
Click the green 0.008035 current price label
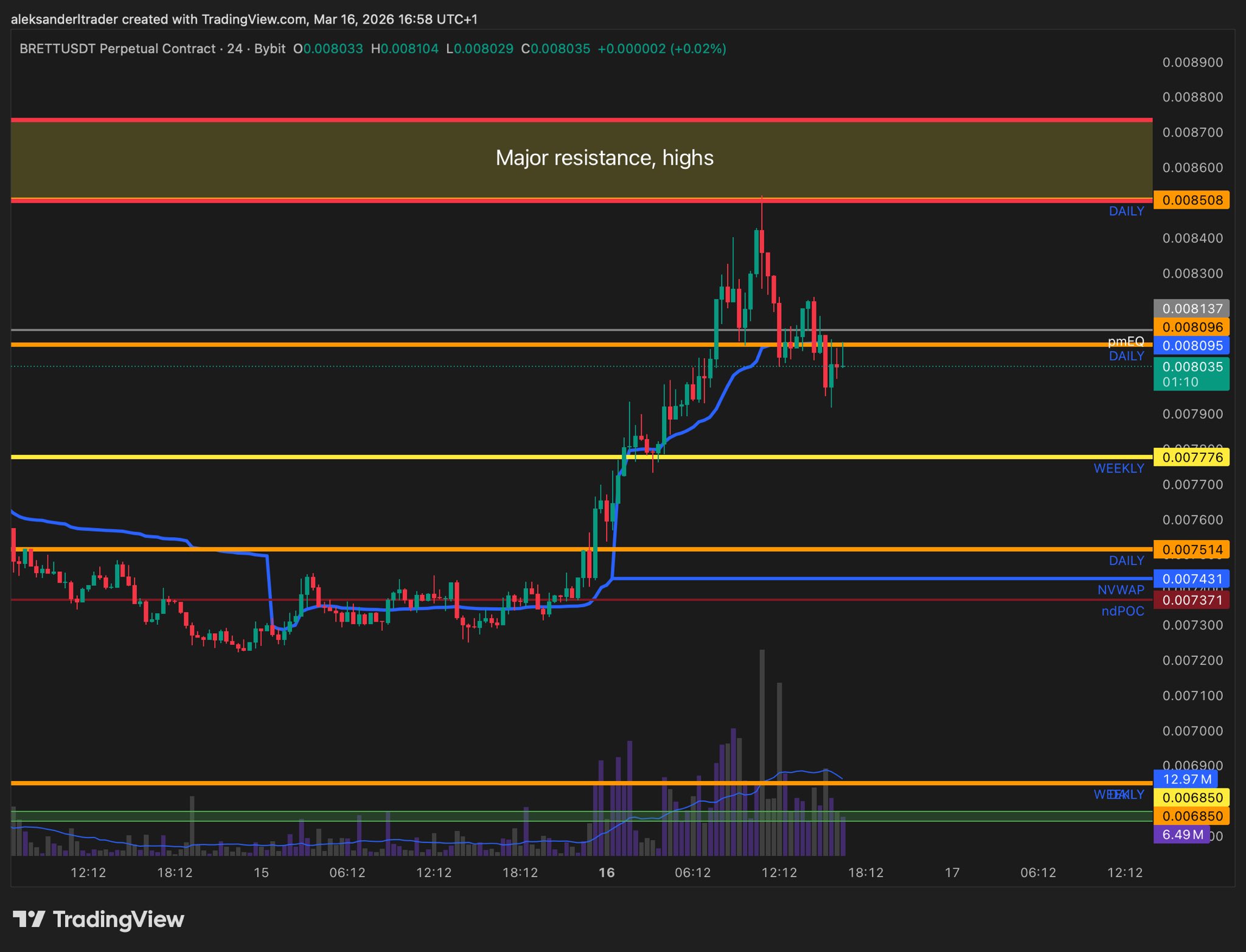1191,367
